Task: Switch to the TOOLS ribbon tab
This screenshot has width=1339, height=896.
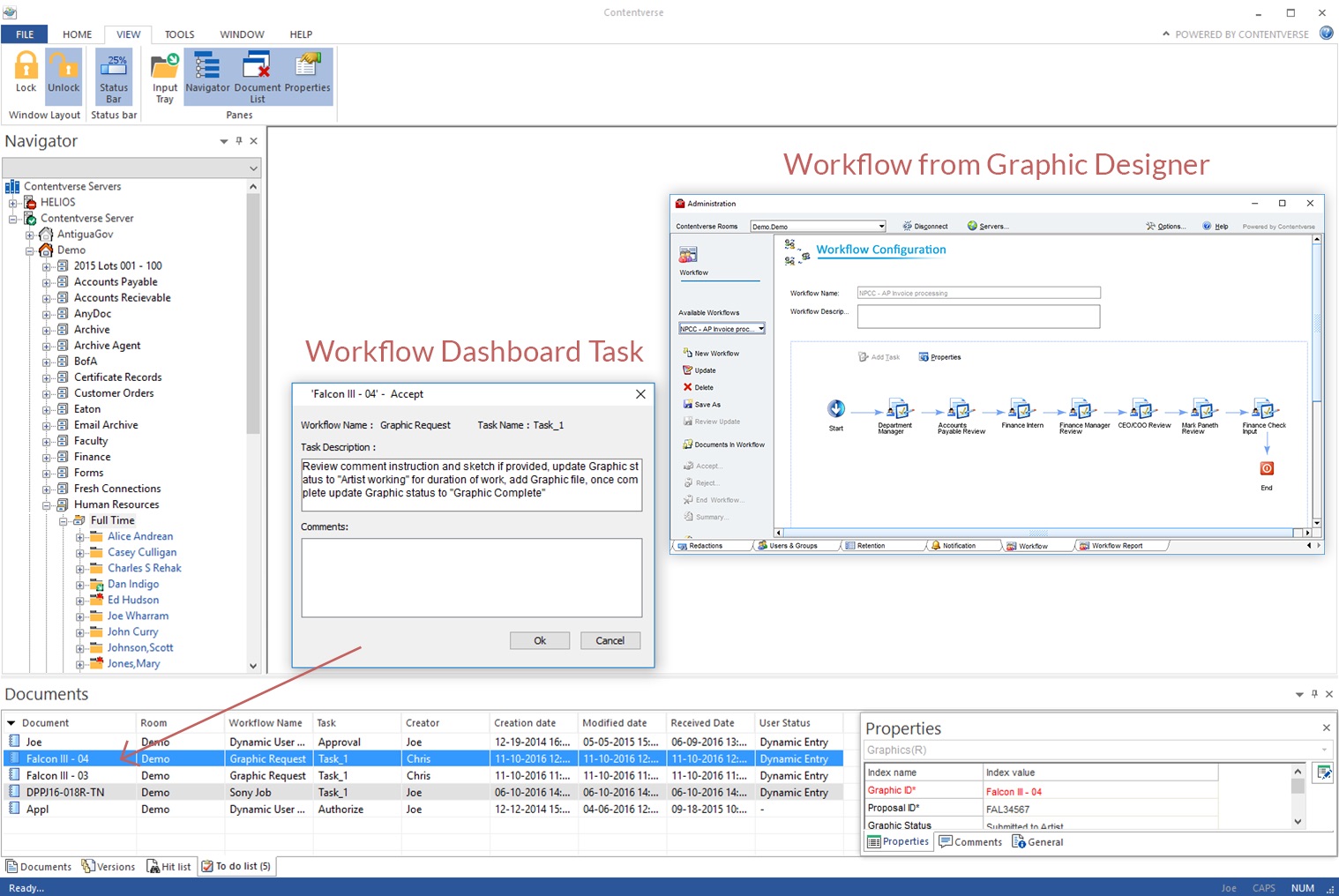Action: [179, 34]
